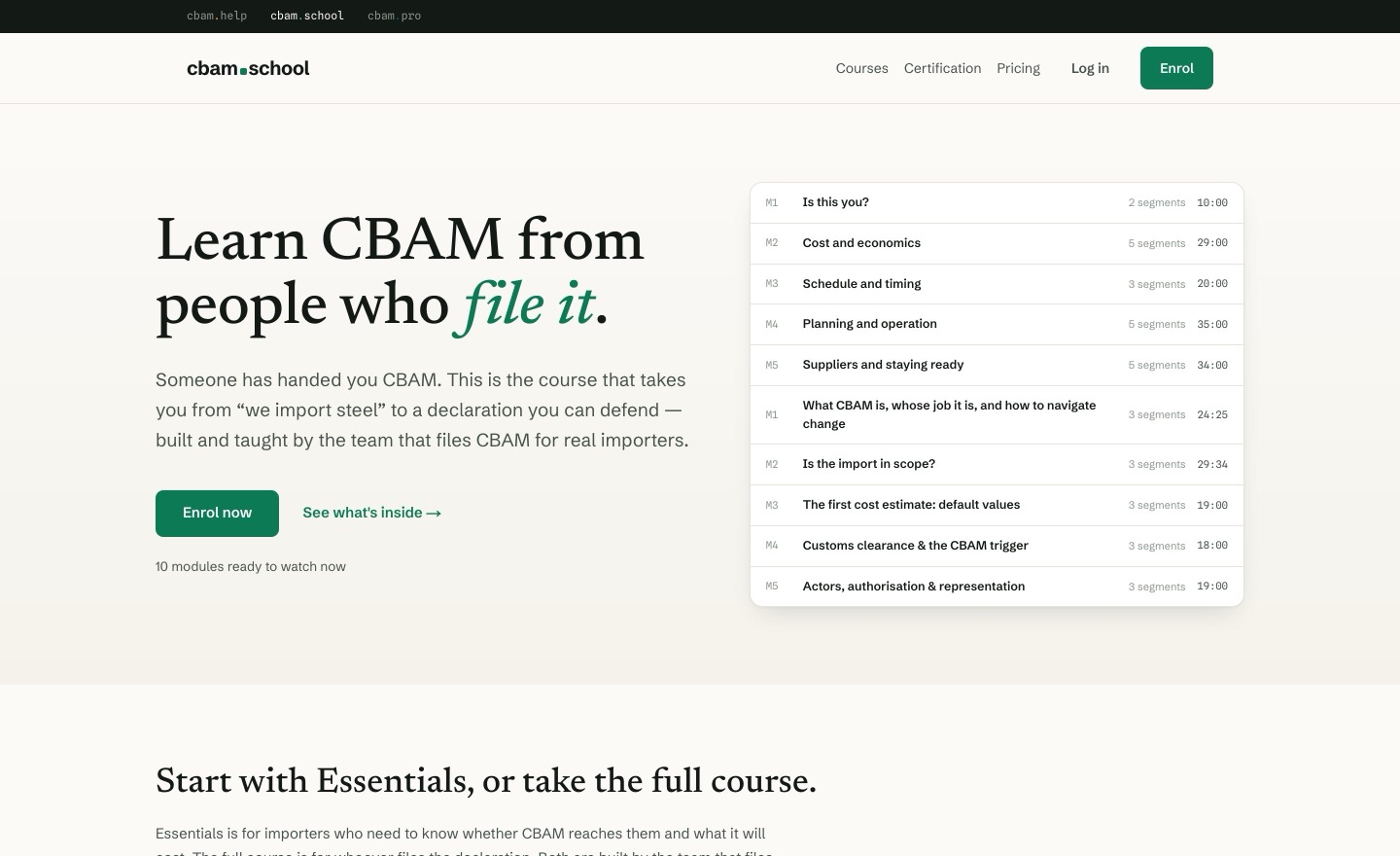Screen dimensions: 1400x856
Task: Click 'Start with Essentials' section heading
Action: (486, 782)
